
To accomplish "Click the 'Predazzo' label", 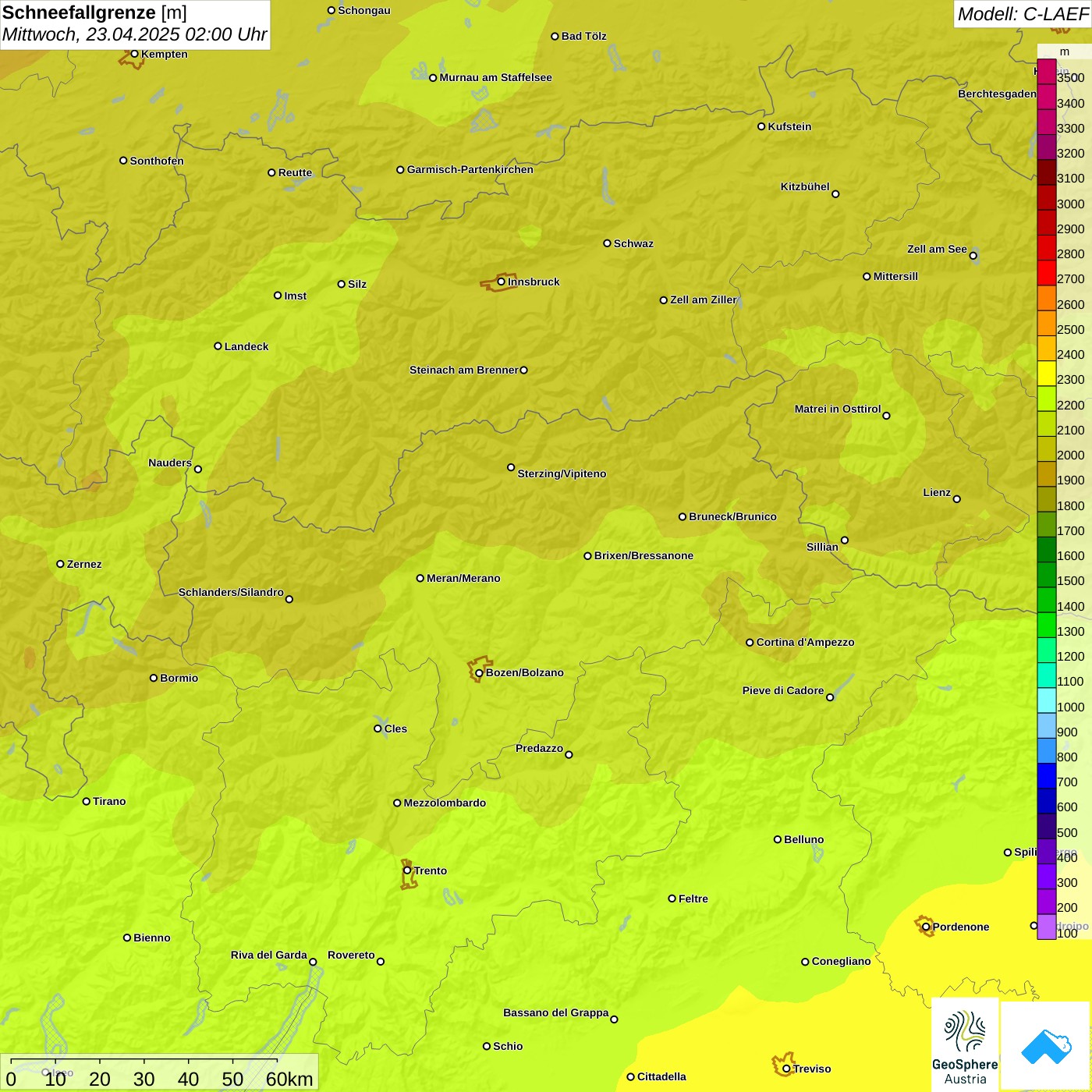I will click(x=539, y=748).
